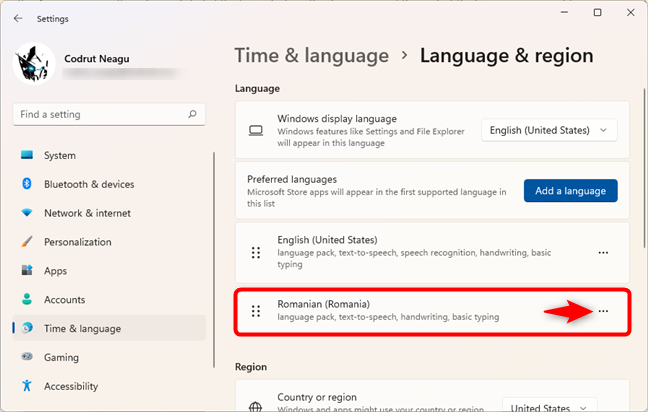The width and height of the screenshot is (648, 412).
Task: Close the Settings window
Action: (x=631, y=13)
